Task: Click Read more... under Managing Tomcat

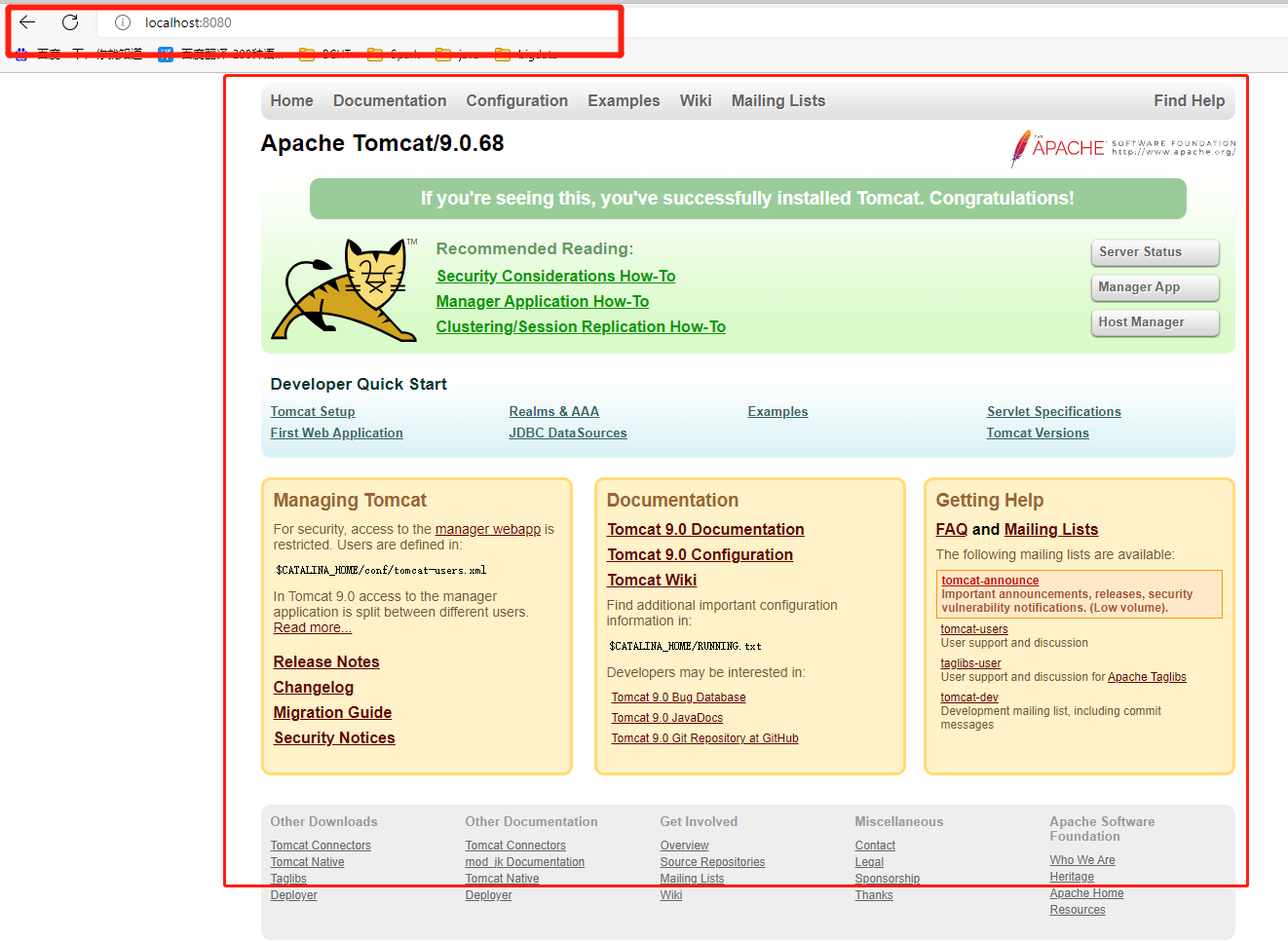Action: coord(313,628)
